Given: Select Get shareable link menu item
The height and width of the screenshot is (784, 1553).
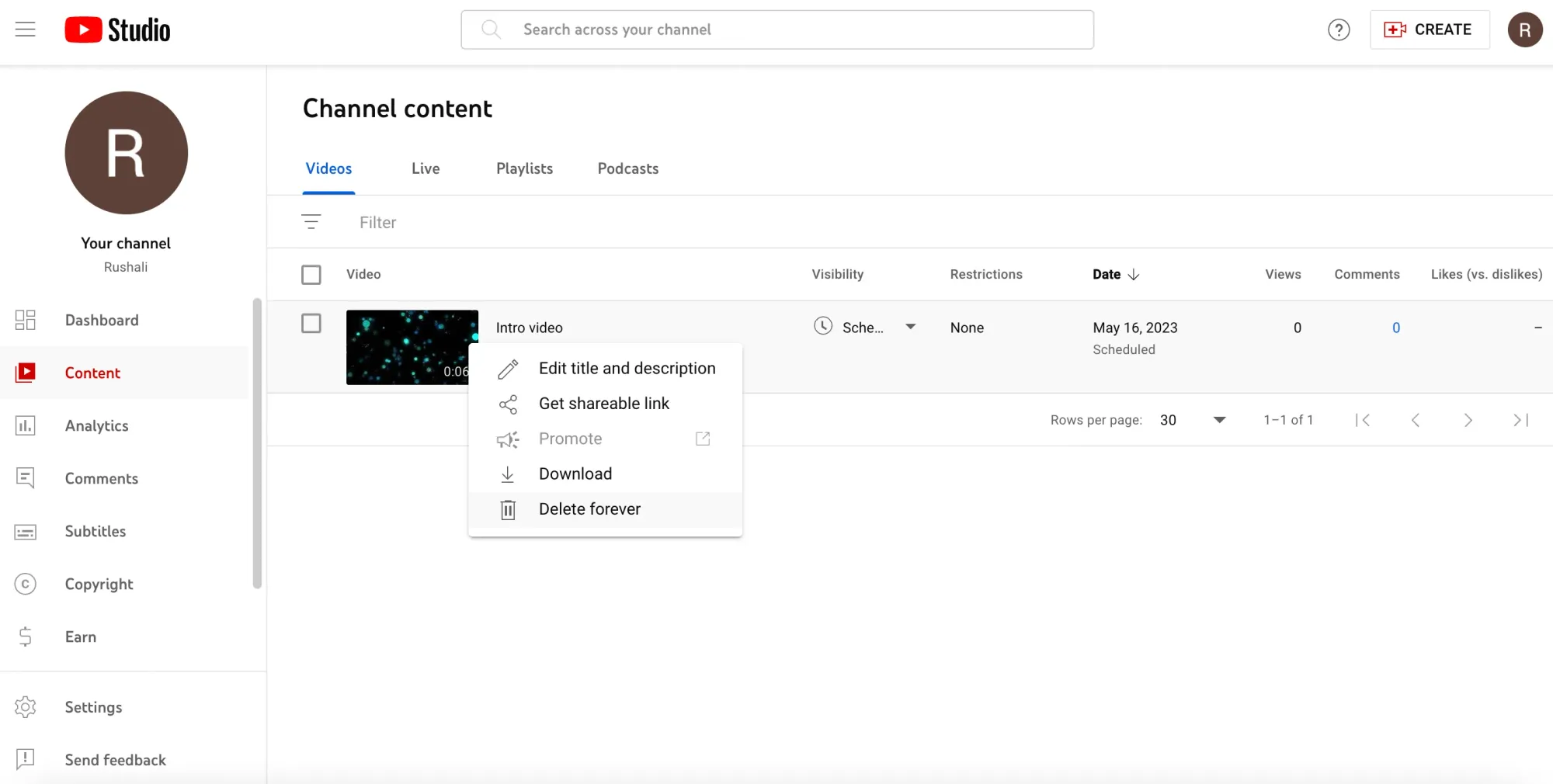Looking at the screenshot, I should point(603,404).
